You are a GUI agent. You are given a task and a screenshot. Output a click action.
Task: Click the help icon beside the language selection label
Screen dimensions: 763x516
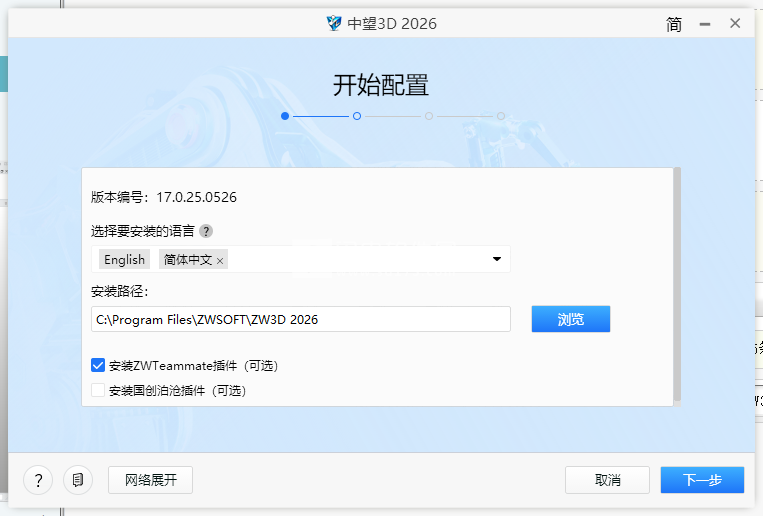[206, 231]
